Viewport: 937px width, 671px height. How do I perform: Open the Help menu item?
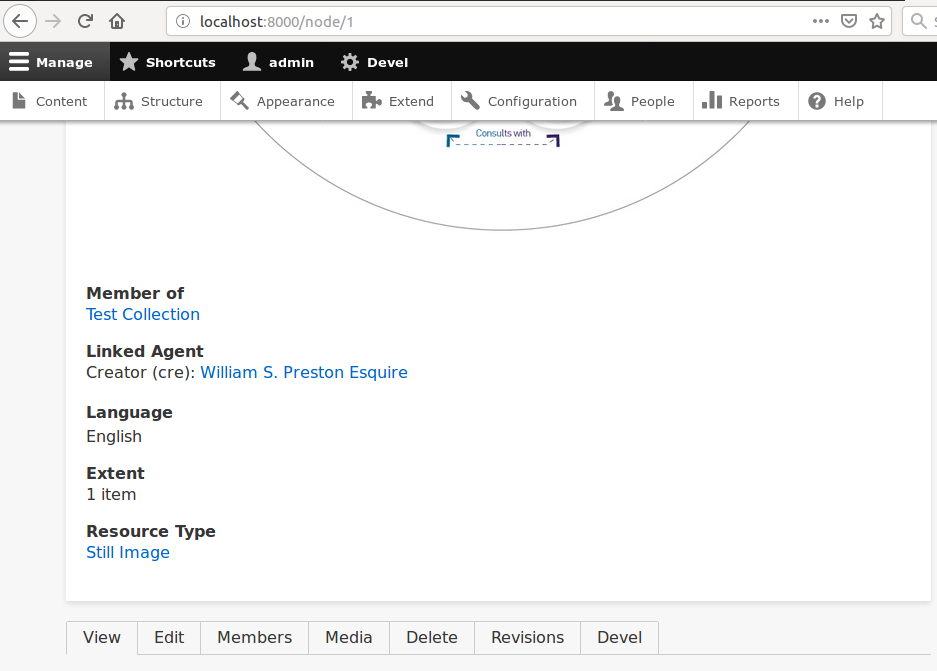(836, 101)
